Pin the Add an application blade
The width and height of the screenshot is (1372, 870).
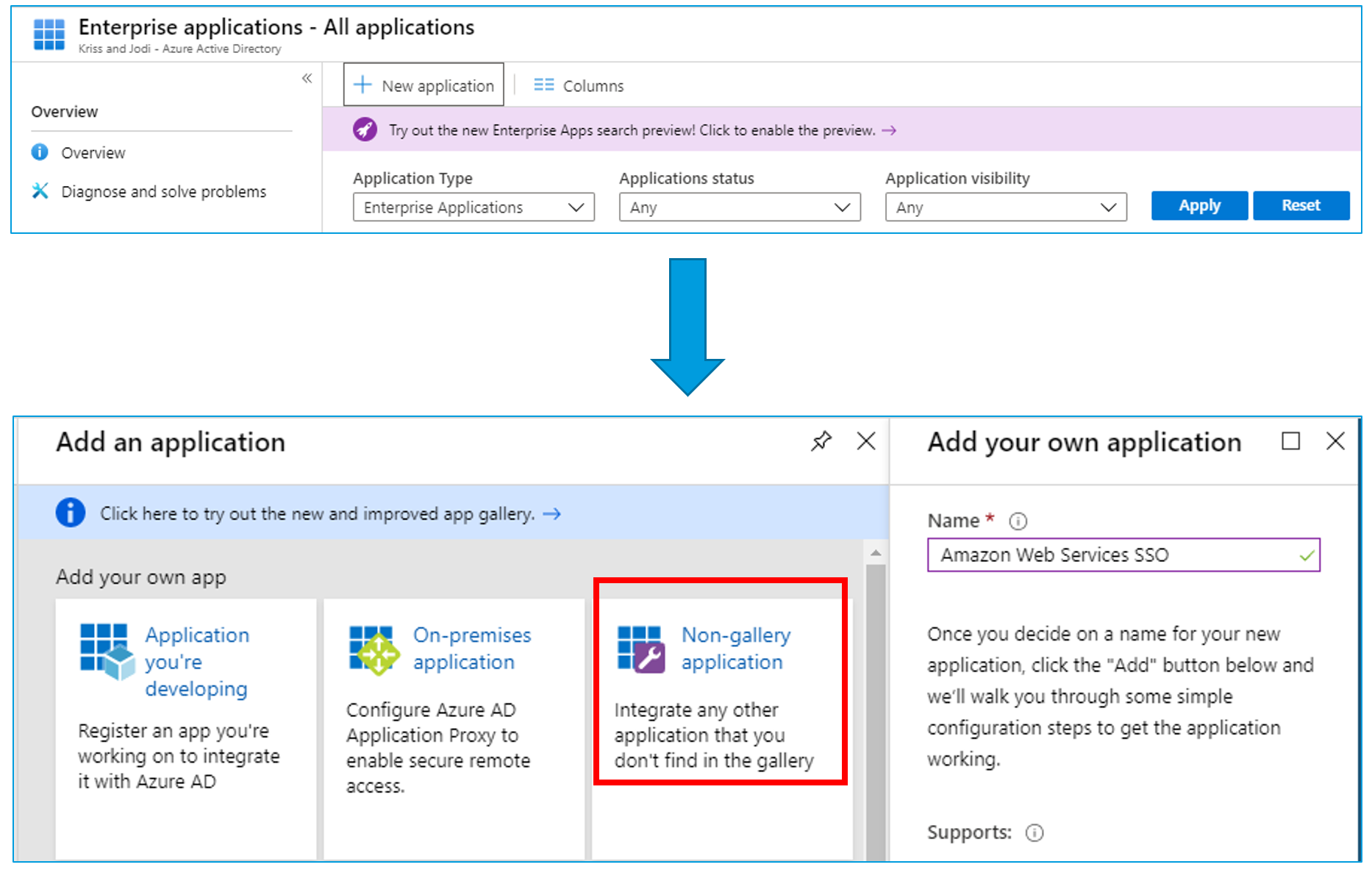point(821,441)
